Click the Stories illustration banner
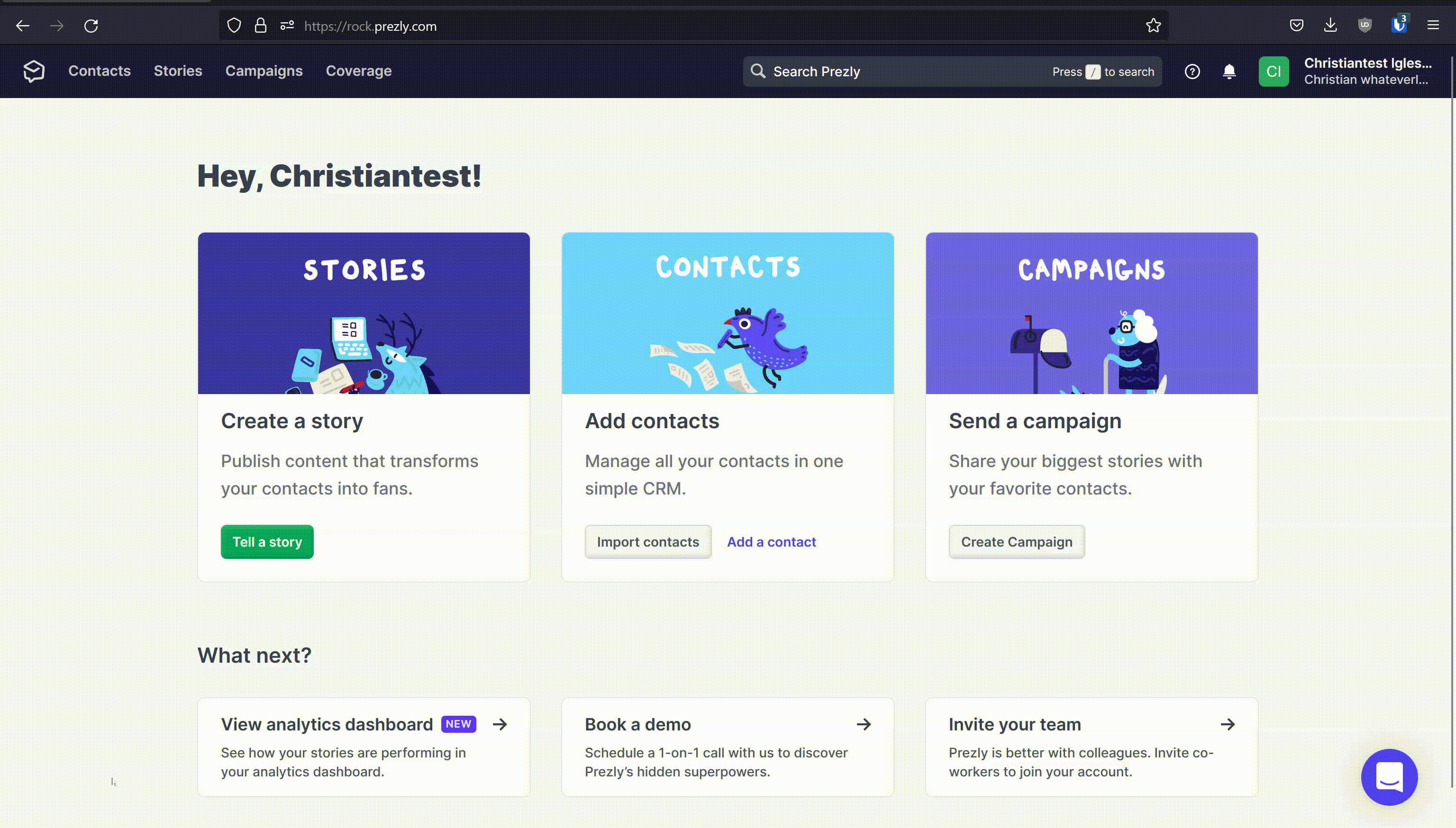Viewport: 1456px width, 828px height. 364,313
